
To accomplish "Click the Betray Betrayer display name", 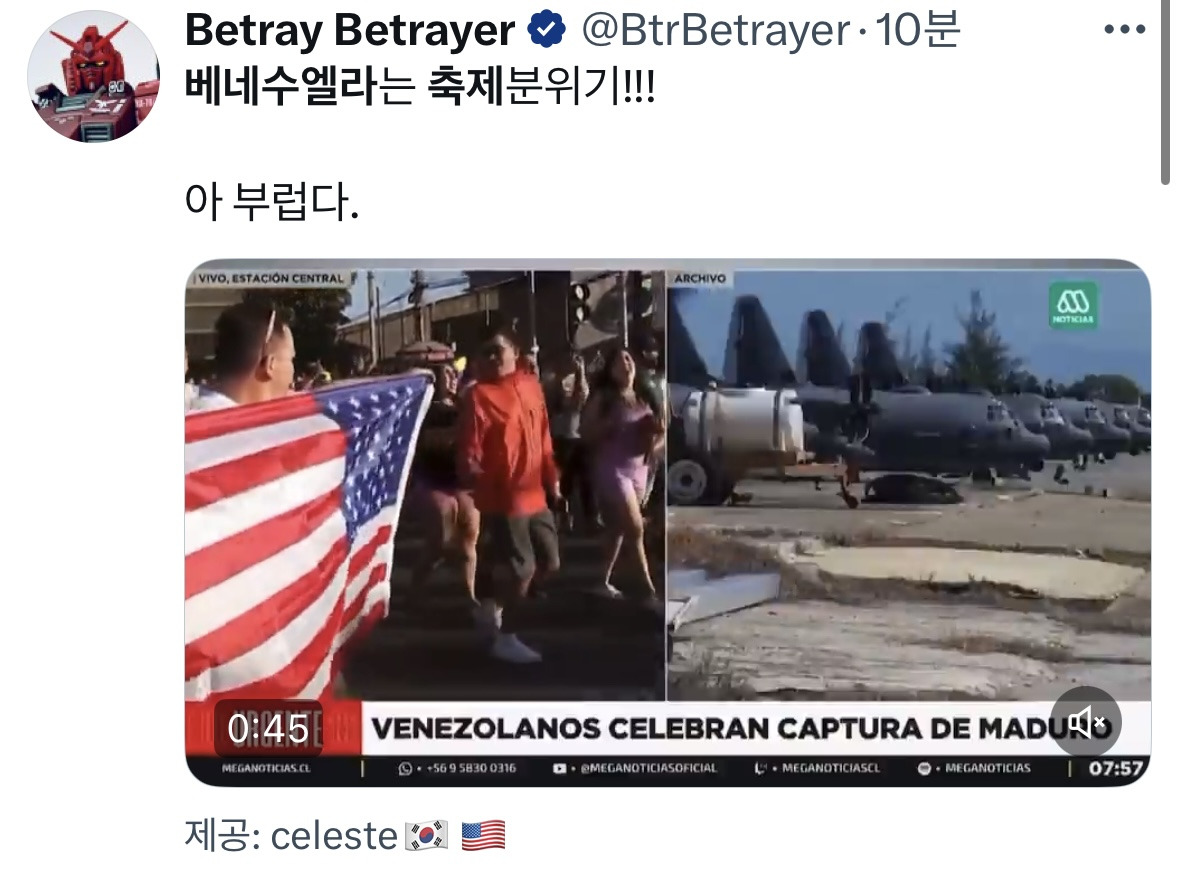I will click(x=350, y=30).
